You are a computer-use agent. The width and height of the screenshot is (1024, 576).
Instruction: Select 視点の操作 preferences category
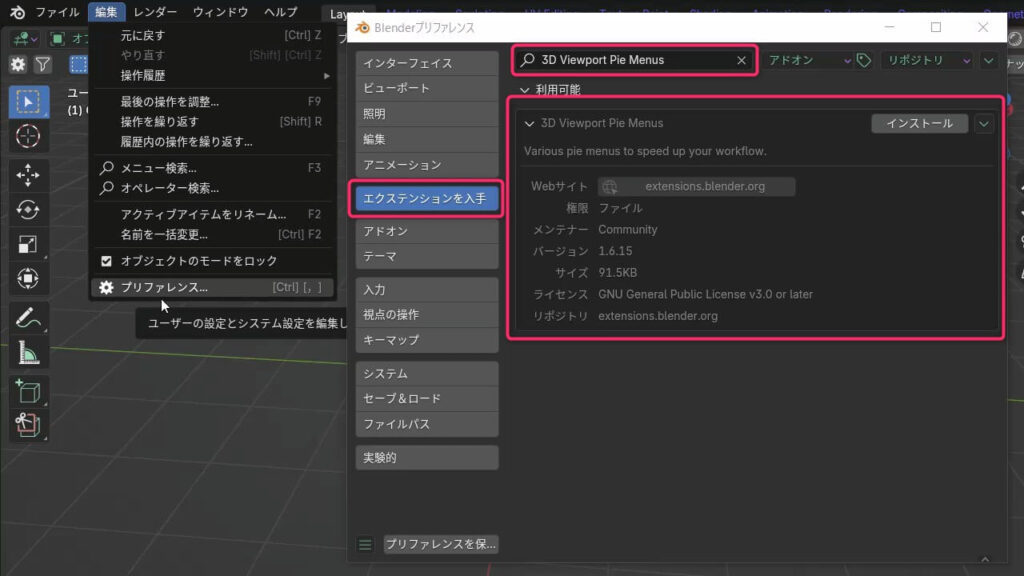pyautogui.click(x=427, y=315)
